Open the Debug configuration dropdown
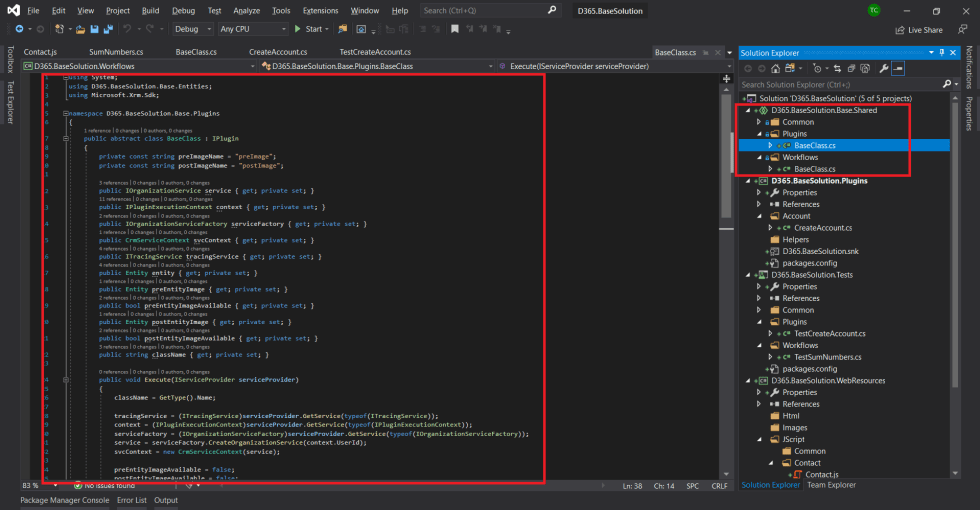980x510 pixels. 192,29
